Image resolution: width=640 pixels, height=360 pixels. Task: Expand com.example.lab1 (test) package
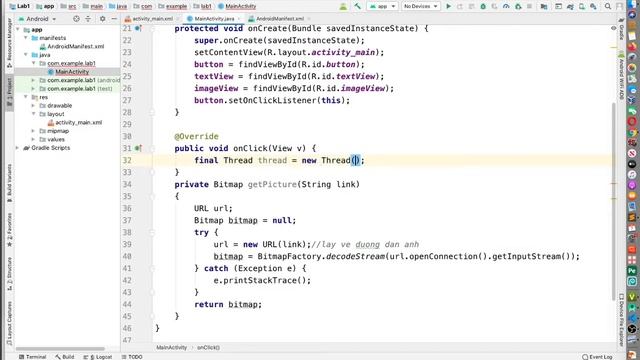point(34,89)
